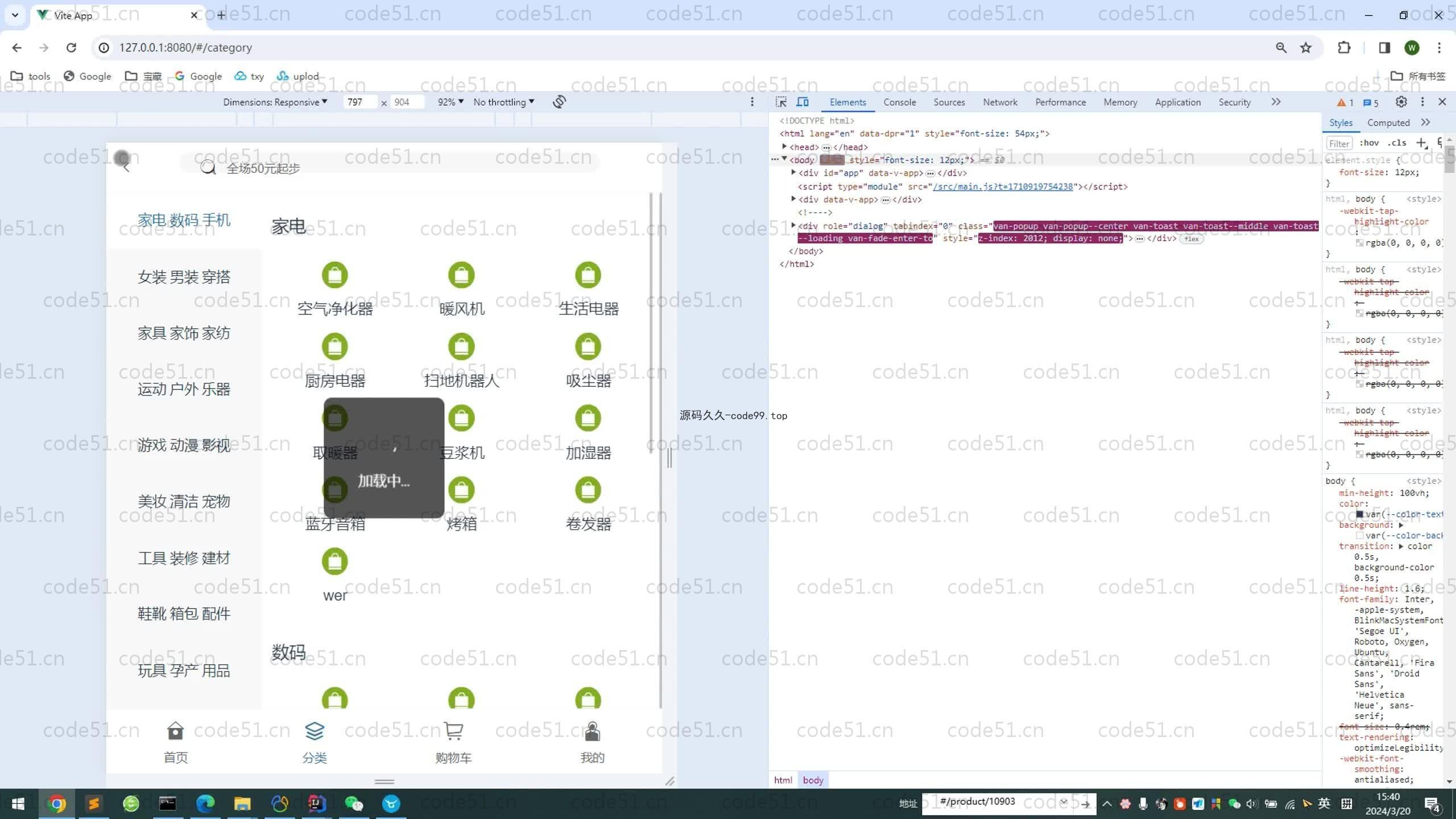Viewport: 1456px width, 819px height.
Task: Open the browser zoom magnifier icon
Action: [1281, 48]
